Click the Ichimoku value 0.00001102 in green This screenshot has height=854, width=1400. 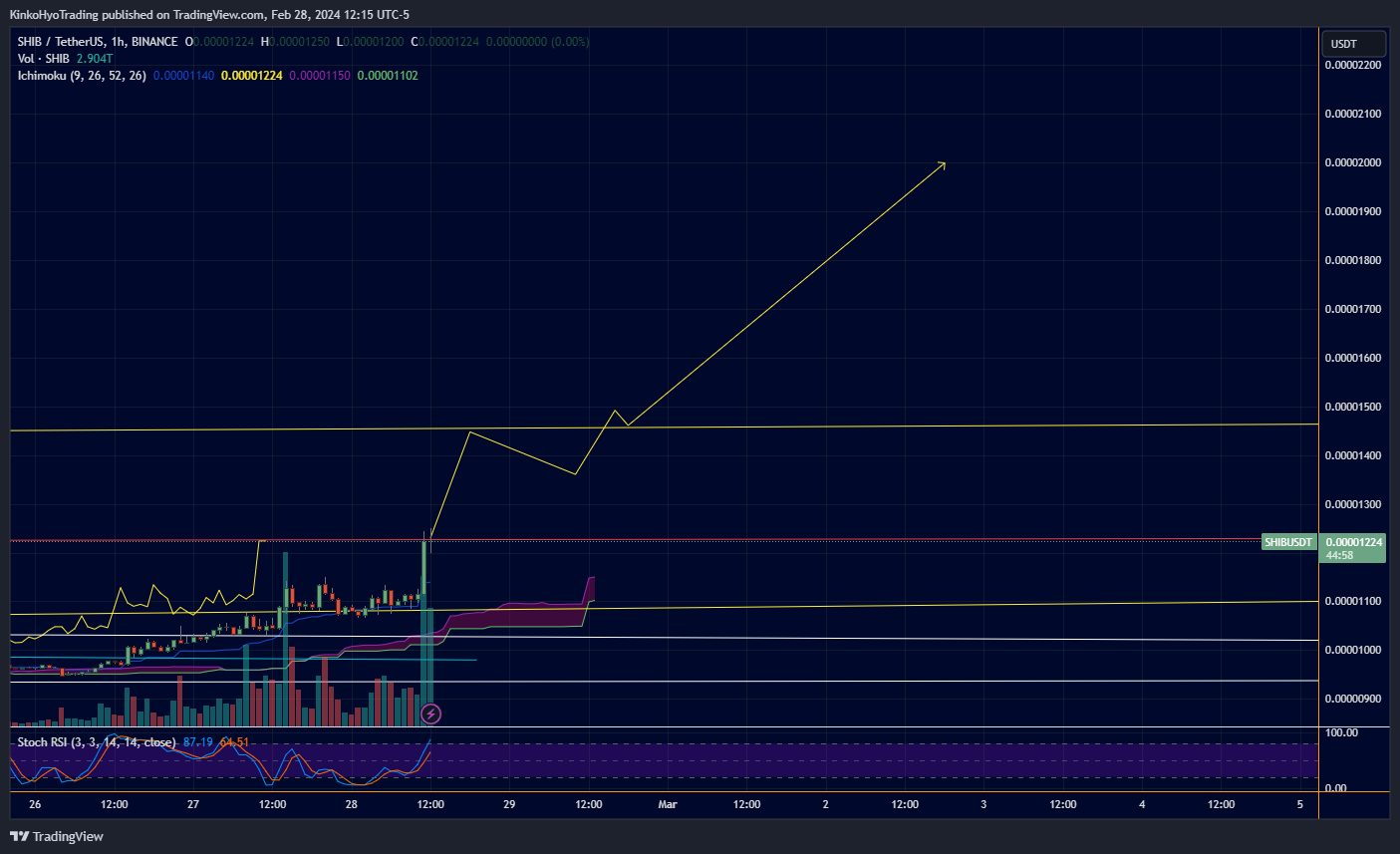coord(388,76)
